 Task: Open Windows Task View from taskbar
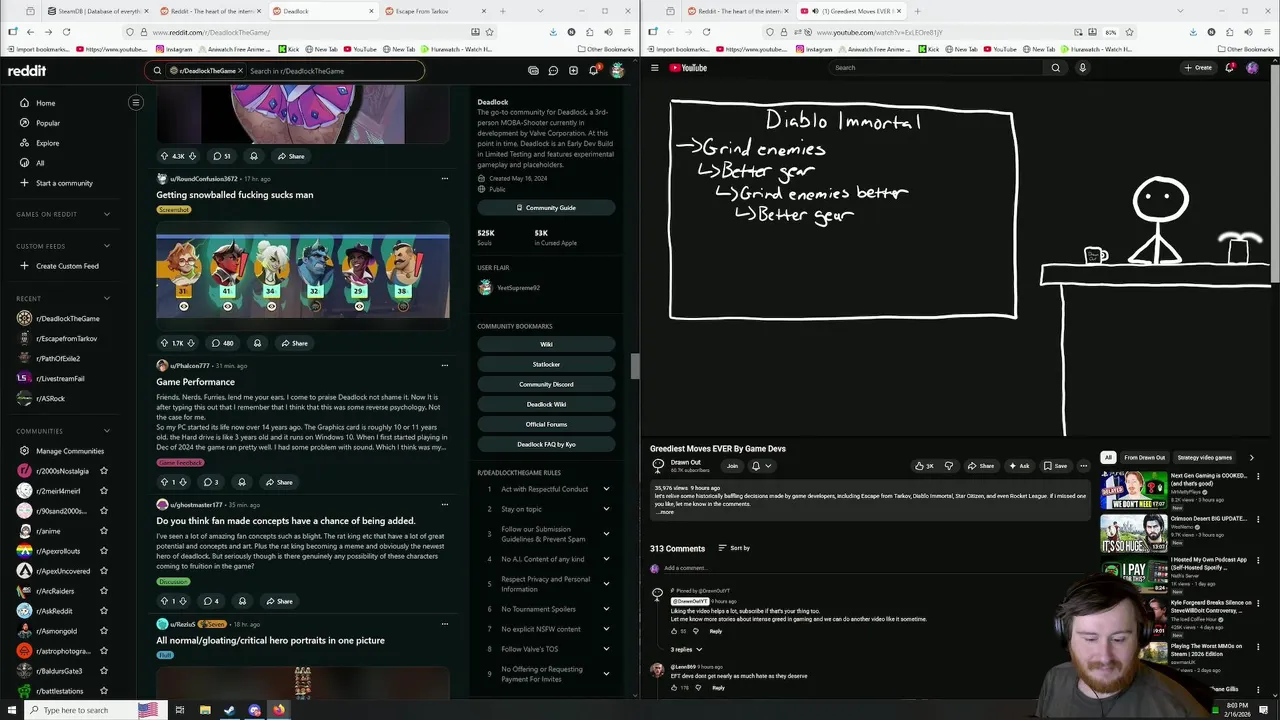pos(180,710)
